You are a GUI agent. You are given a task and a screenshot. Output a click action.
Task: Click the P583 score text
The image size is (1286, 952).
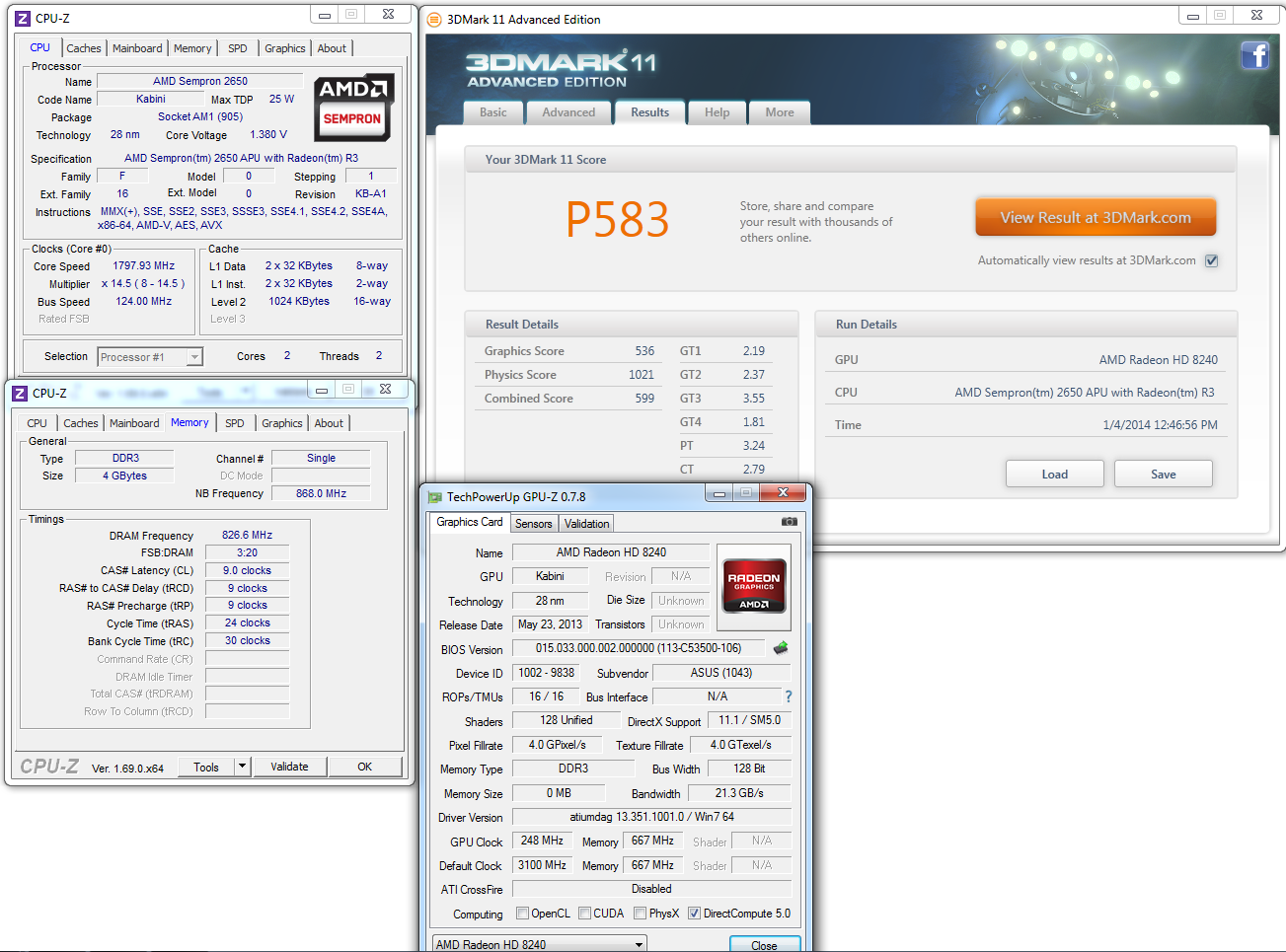[x=618, y=219]
